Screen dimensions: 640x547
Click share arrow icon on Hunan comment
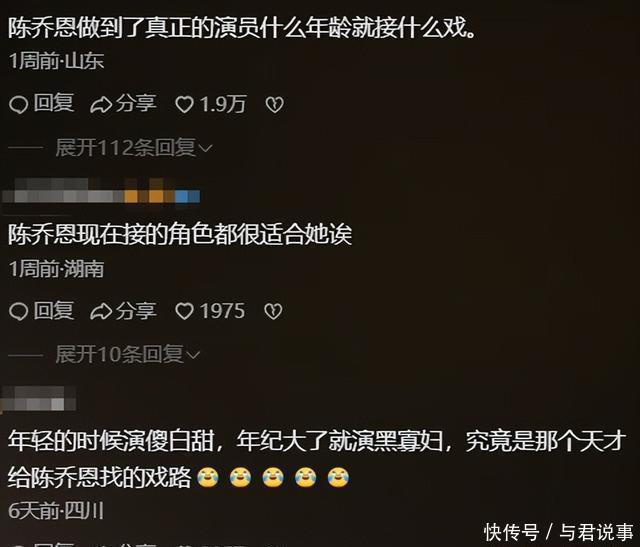click(100, 311)
